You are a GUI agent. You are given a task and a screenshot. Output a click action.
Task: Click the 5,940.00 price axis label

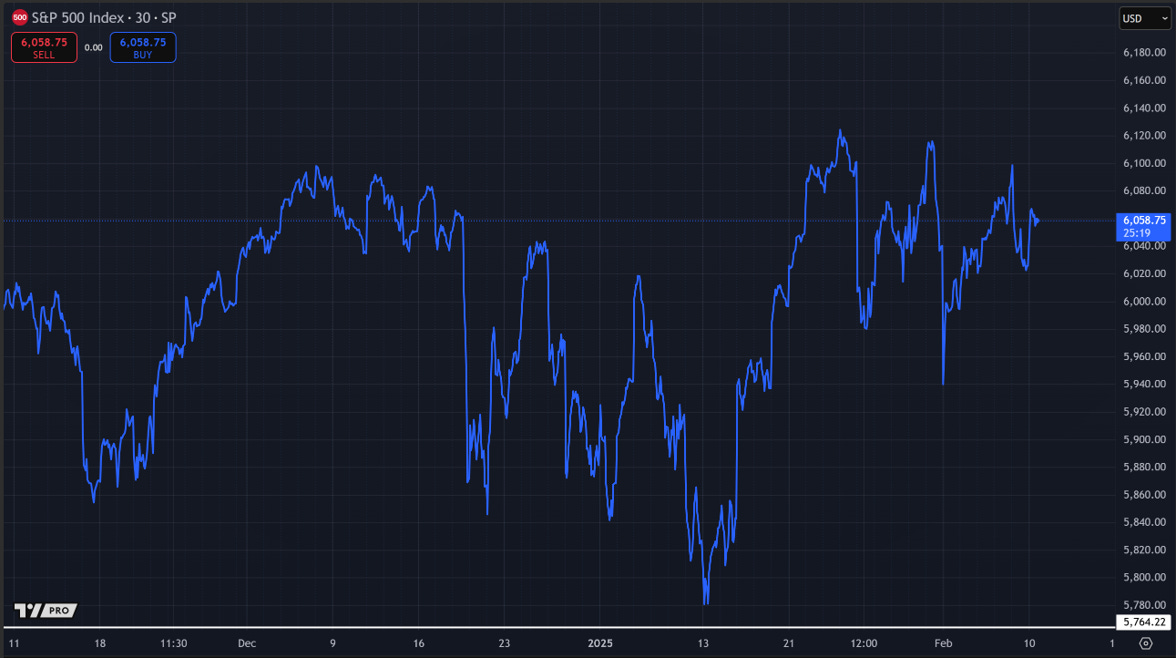[x=1144, y=383]
